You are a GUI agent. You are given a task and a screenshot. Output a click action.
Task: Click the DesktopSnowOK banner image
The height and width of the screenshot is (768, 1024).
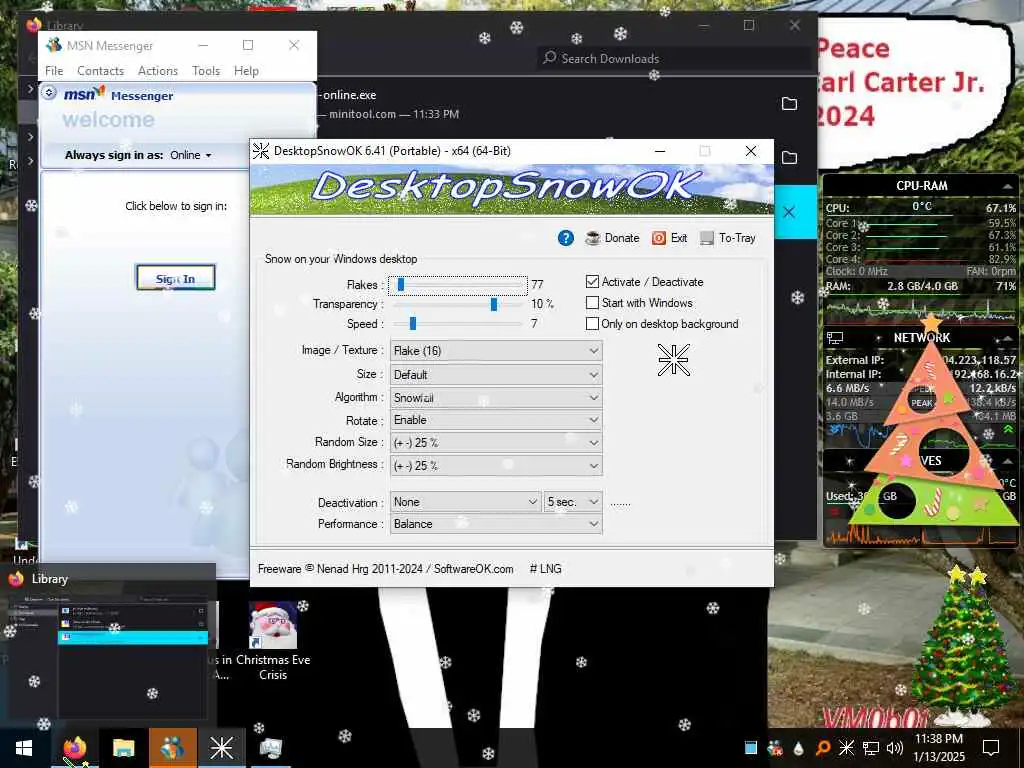511,189
